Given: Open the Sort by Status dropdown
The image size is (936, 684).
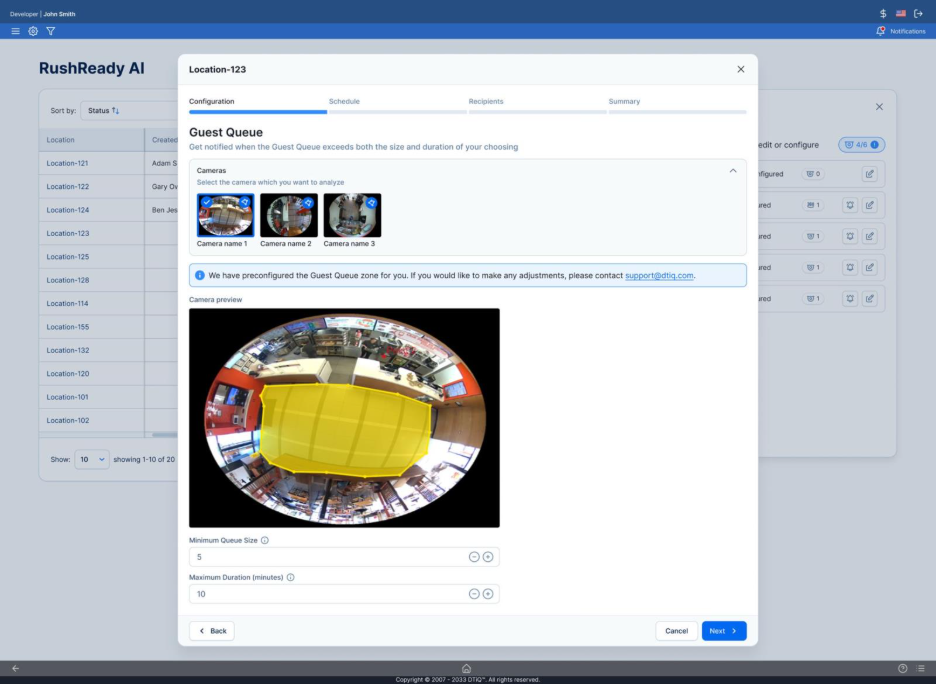Looking at the screenshot, I should click(x=103, y=111).
